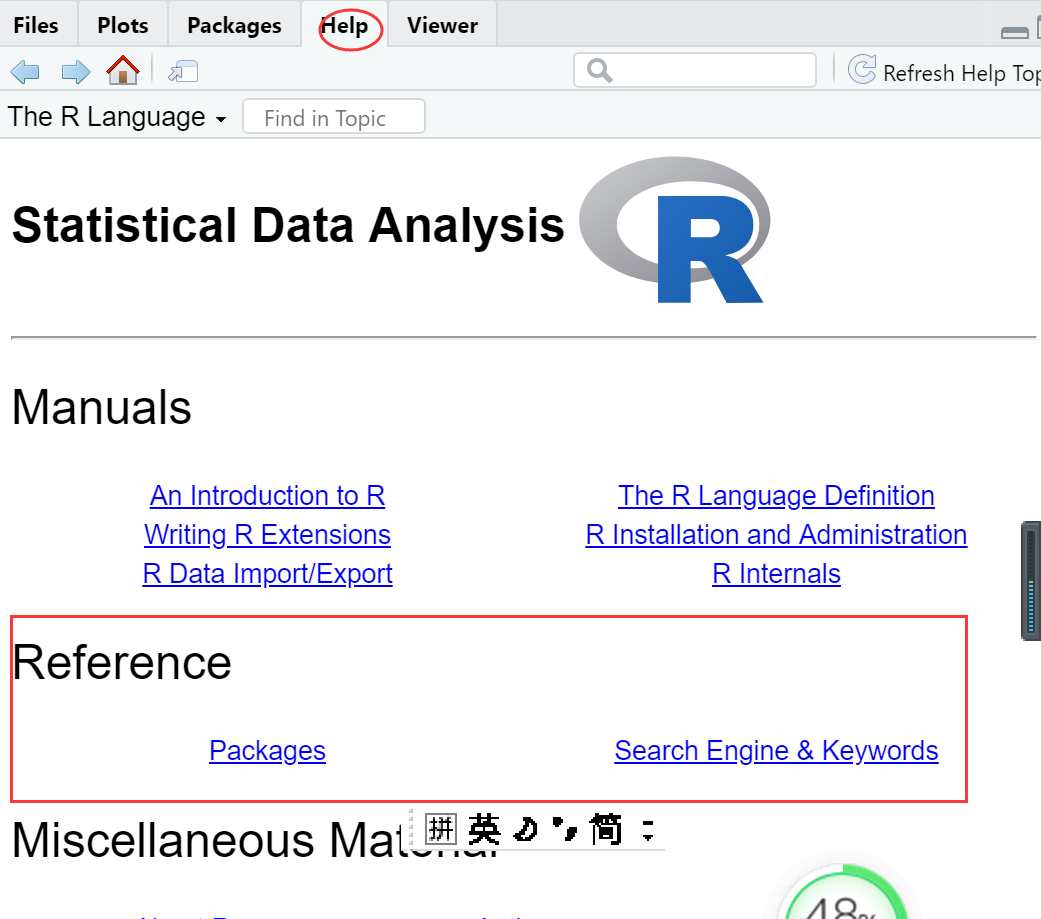Switch to the Plots tab
Image resolution: width=1041 pixels, height=919 pixels.
(123, 25)
